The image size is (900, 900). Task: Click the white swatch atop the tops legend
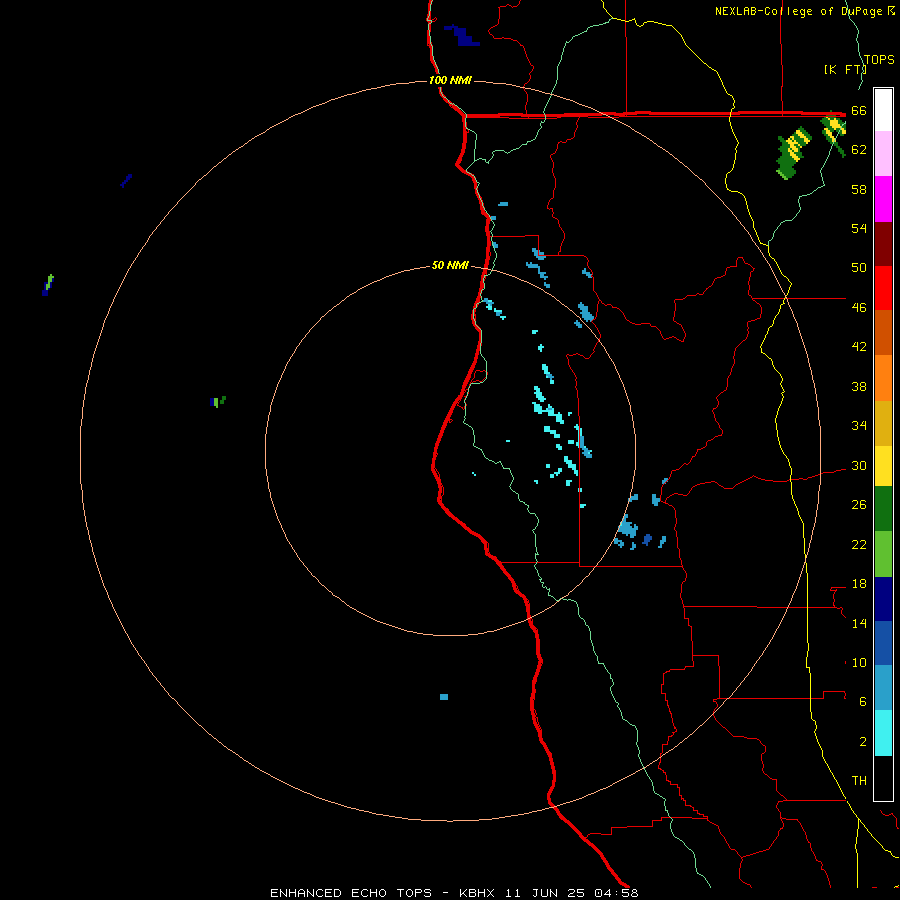click(x=883, y=110)
